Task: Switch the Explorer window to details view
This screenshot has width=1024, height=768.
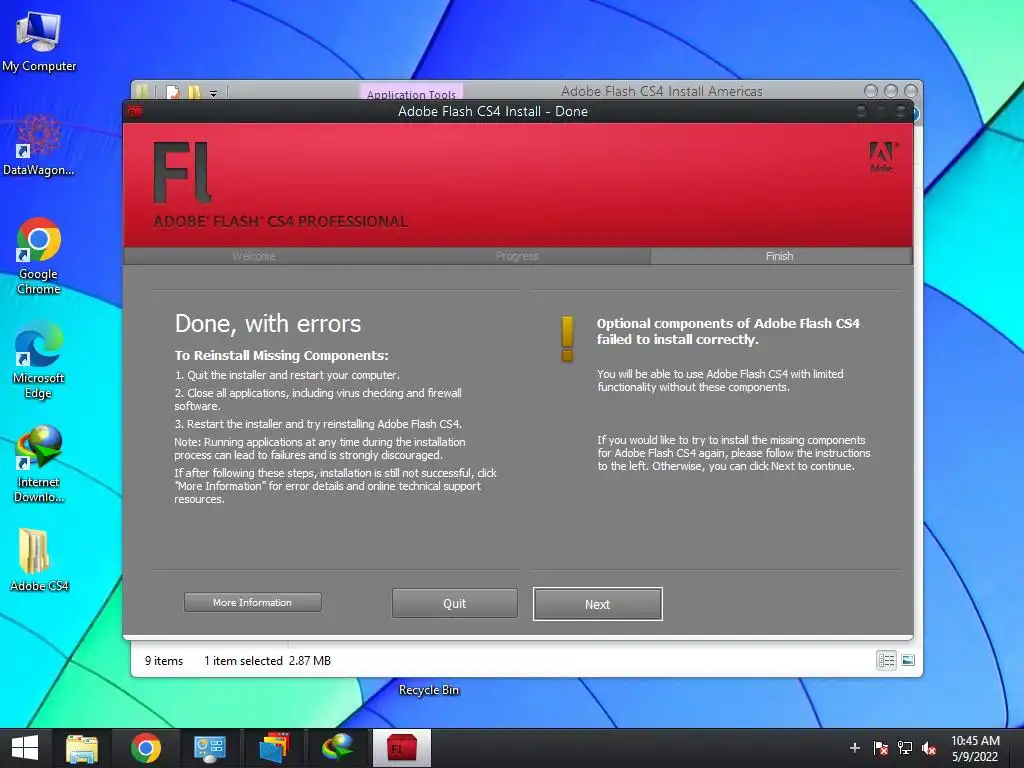Action: click(886, 660)
